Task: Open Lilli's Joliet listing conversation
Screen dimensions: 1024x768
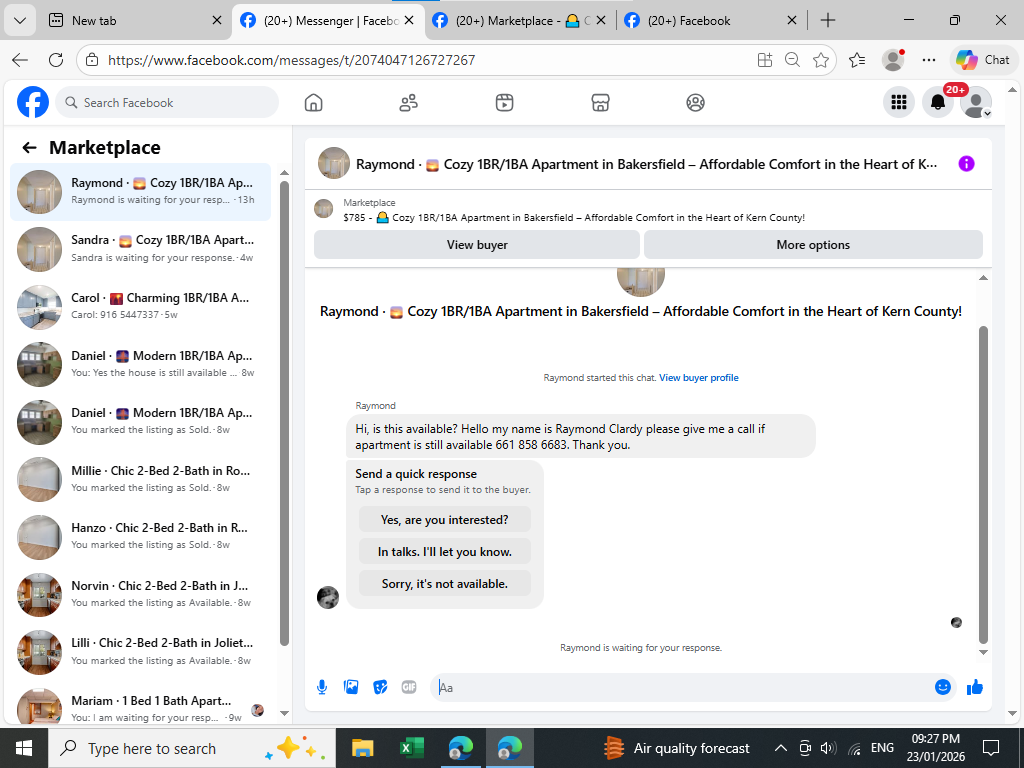Action: coord(140,652)
